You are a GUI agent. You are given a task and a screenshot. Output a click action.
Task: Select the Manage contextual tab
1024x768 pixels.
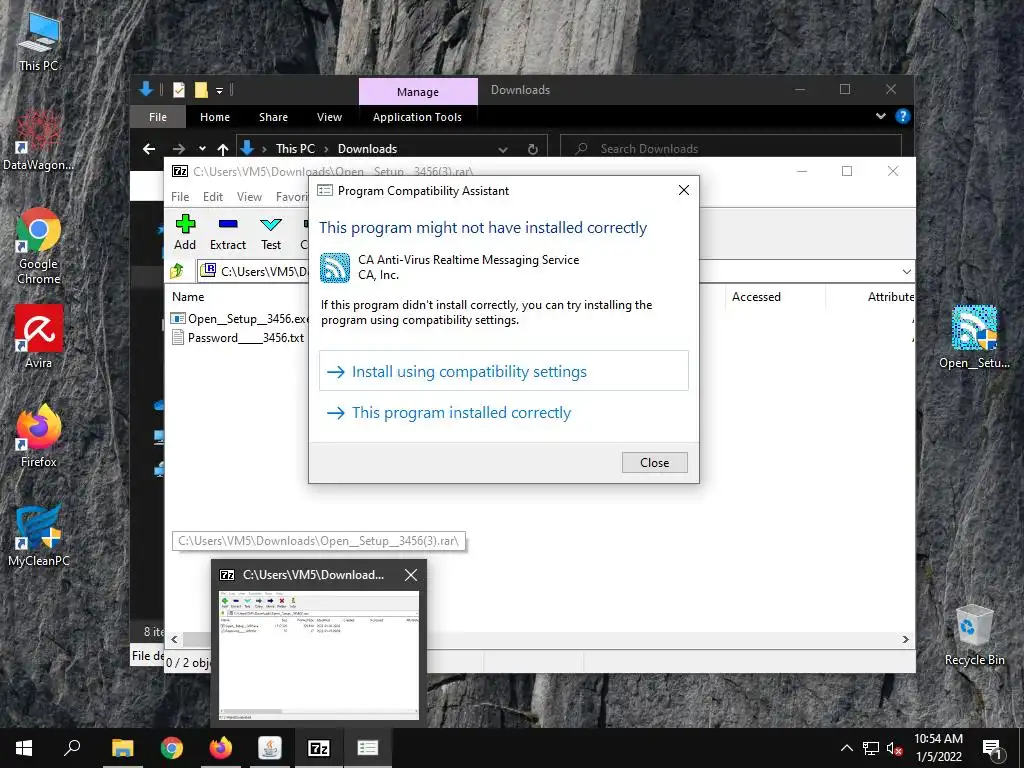pos(418,92)
